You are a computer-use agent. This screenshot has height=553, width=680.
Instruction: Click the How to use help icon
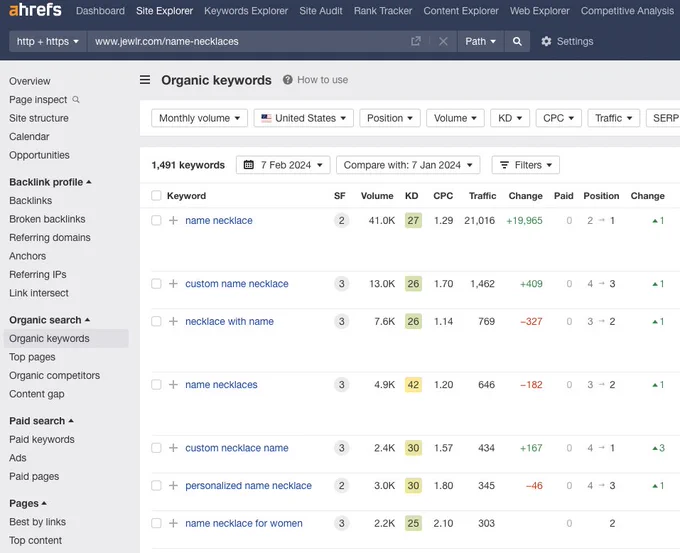tap(287, 80)
